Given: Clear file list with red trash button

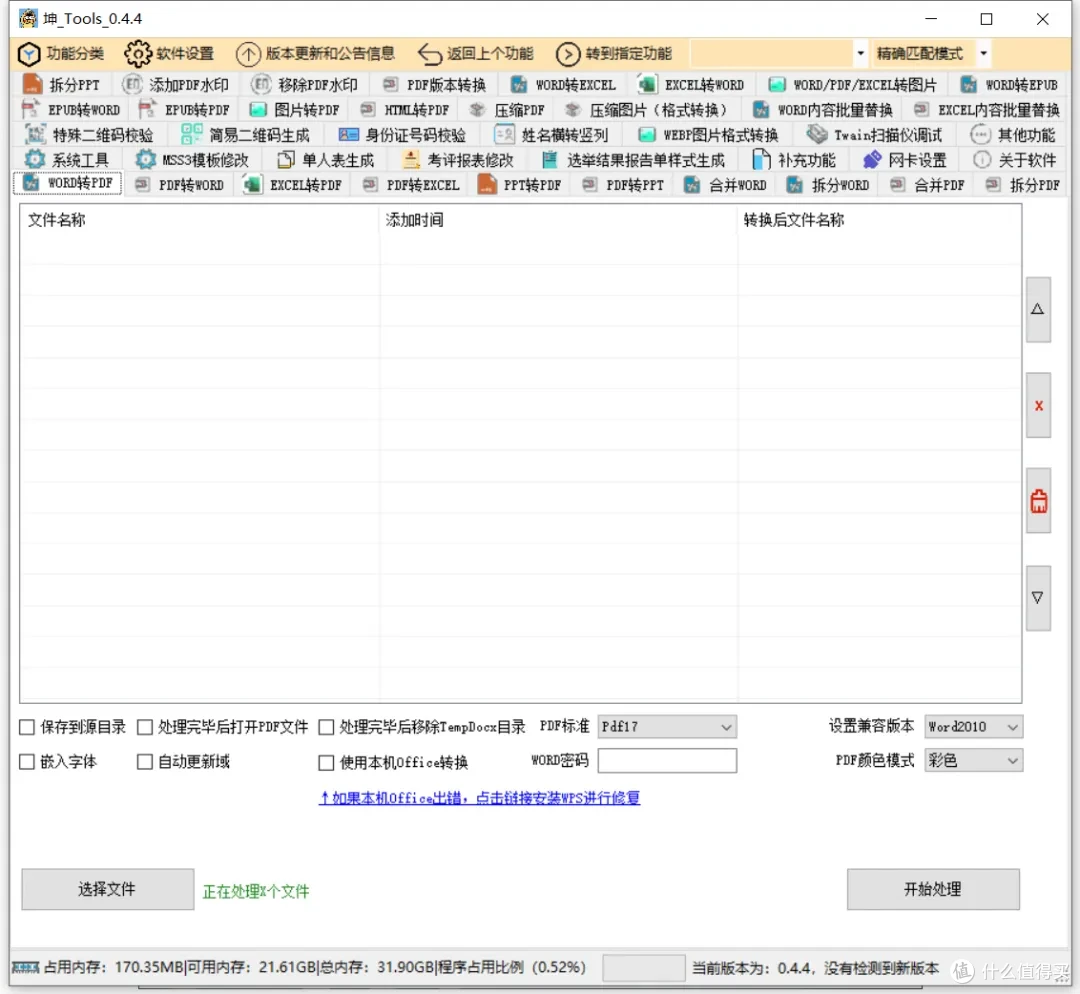Looking at the screenshot, I should (x=1038, y=501).
